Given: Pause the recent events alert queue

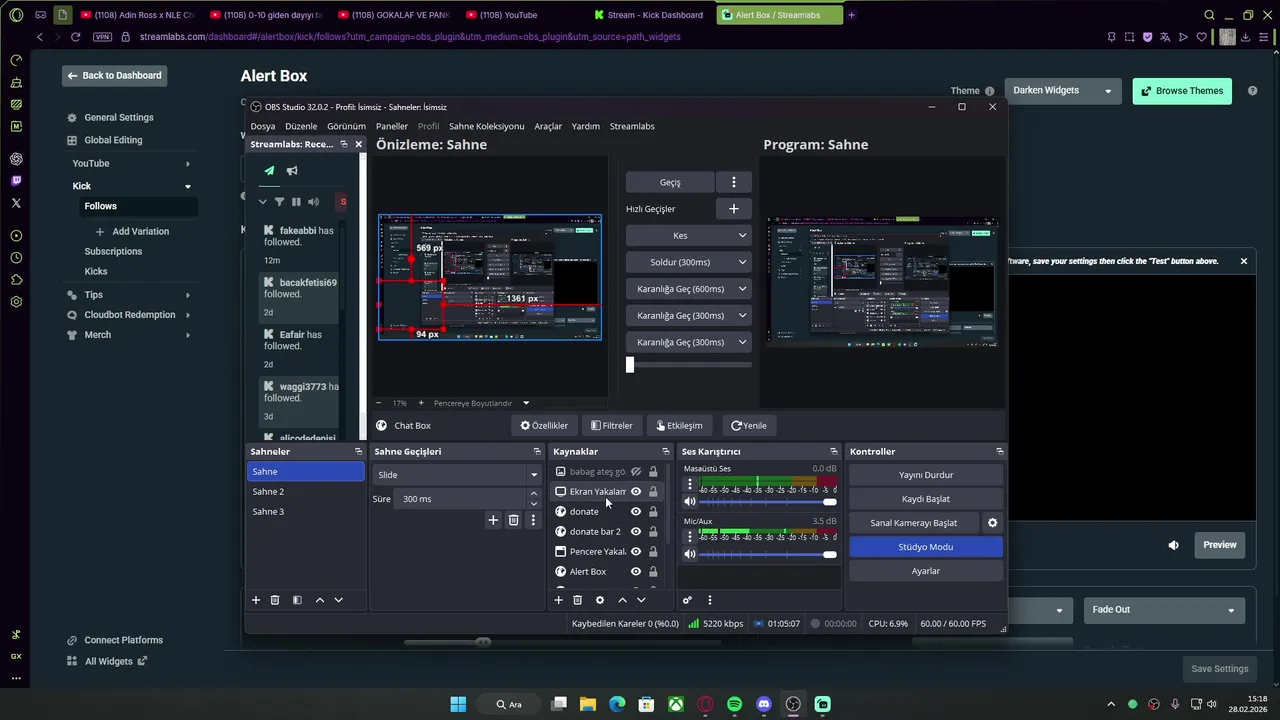Looking at the screenshot, I should tap(296, 202).
